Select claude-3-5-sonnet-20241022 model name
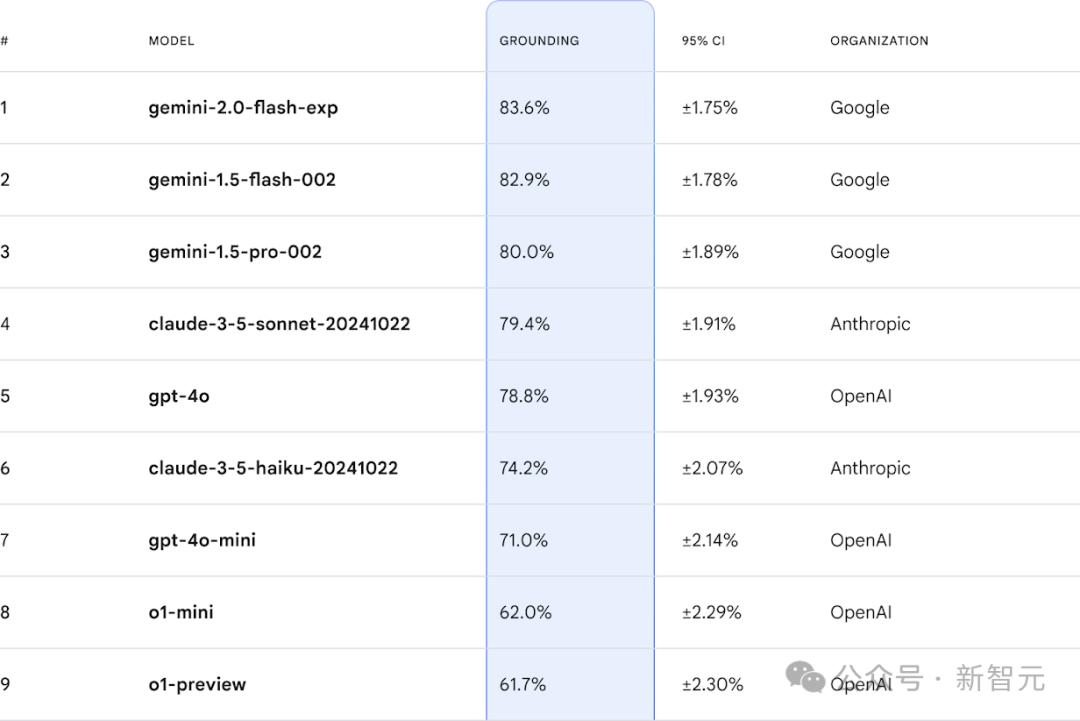Viewport: 1080px width, 721px height. 280,324
